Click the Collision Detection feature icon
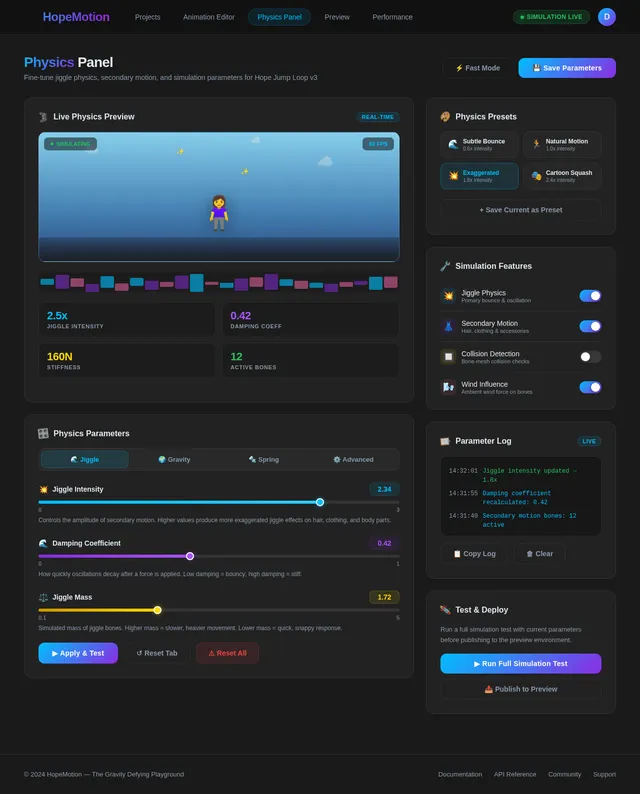 [x=448, y=356]
